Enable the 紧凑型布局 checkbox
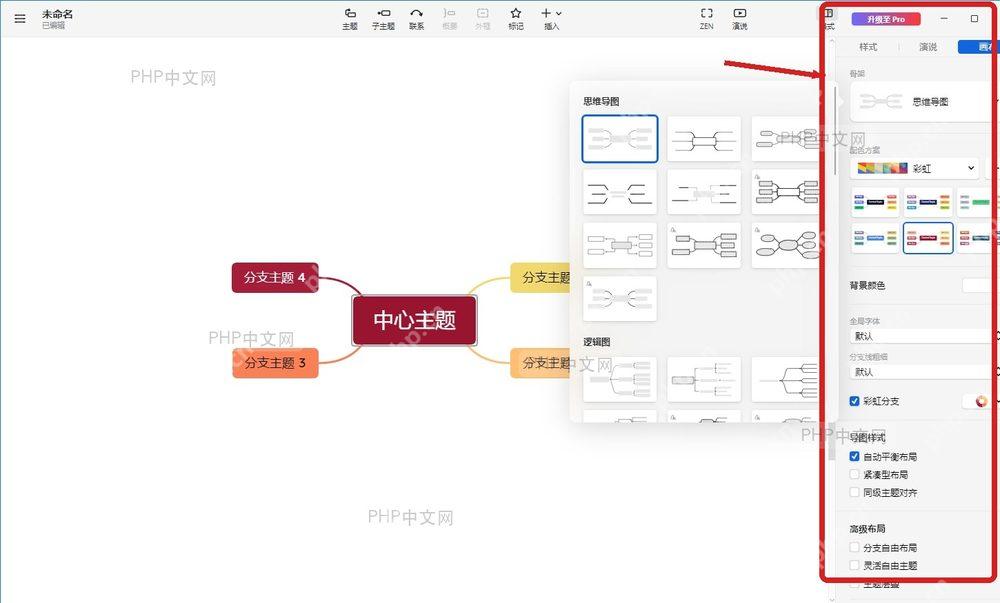 (855, 474)
